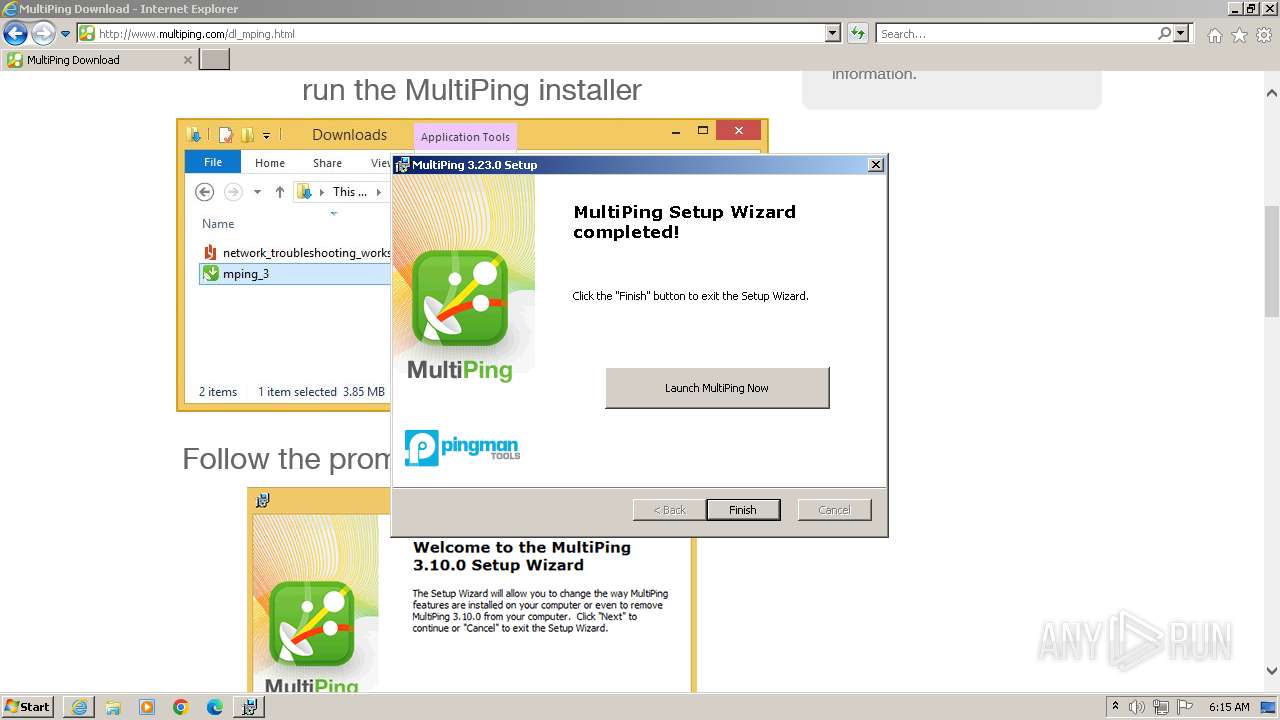Viewport: 1280px width, 720px height.
Task: Close the MultiPing 3.23.0 Setup dialog
Action: click(876, 165)
